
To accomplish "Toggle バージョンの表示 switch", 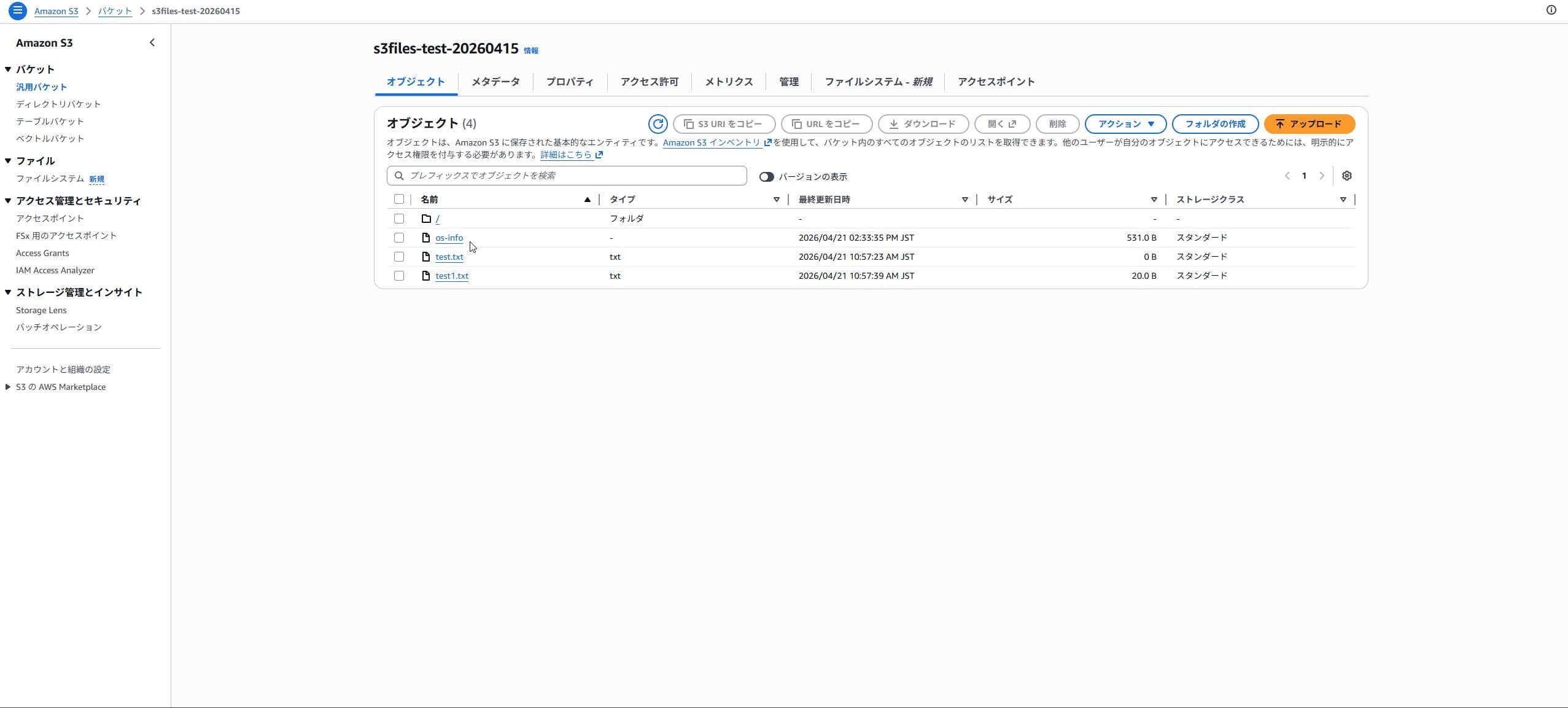I will click(x=766, y=177).
